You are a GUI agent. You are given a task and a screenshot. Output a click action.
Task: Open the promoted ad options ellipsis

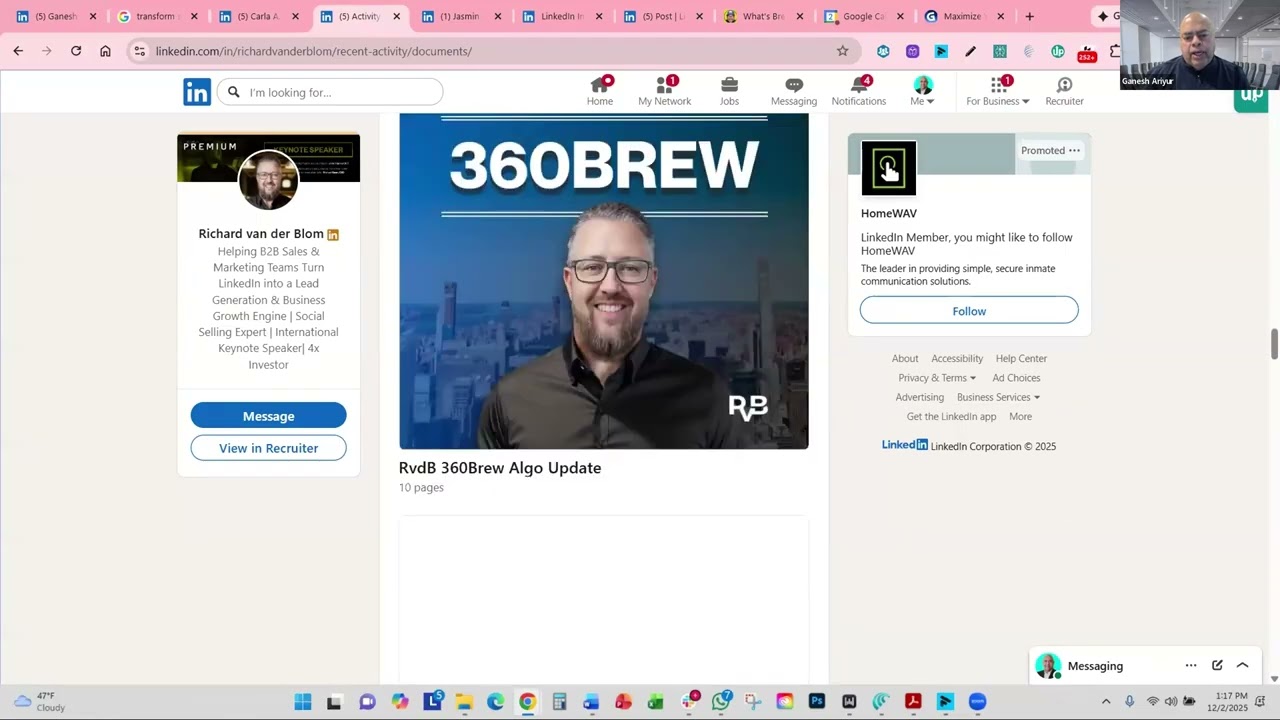tap(1074, 150)
